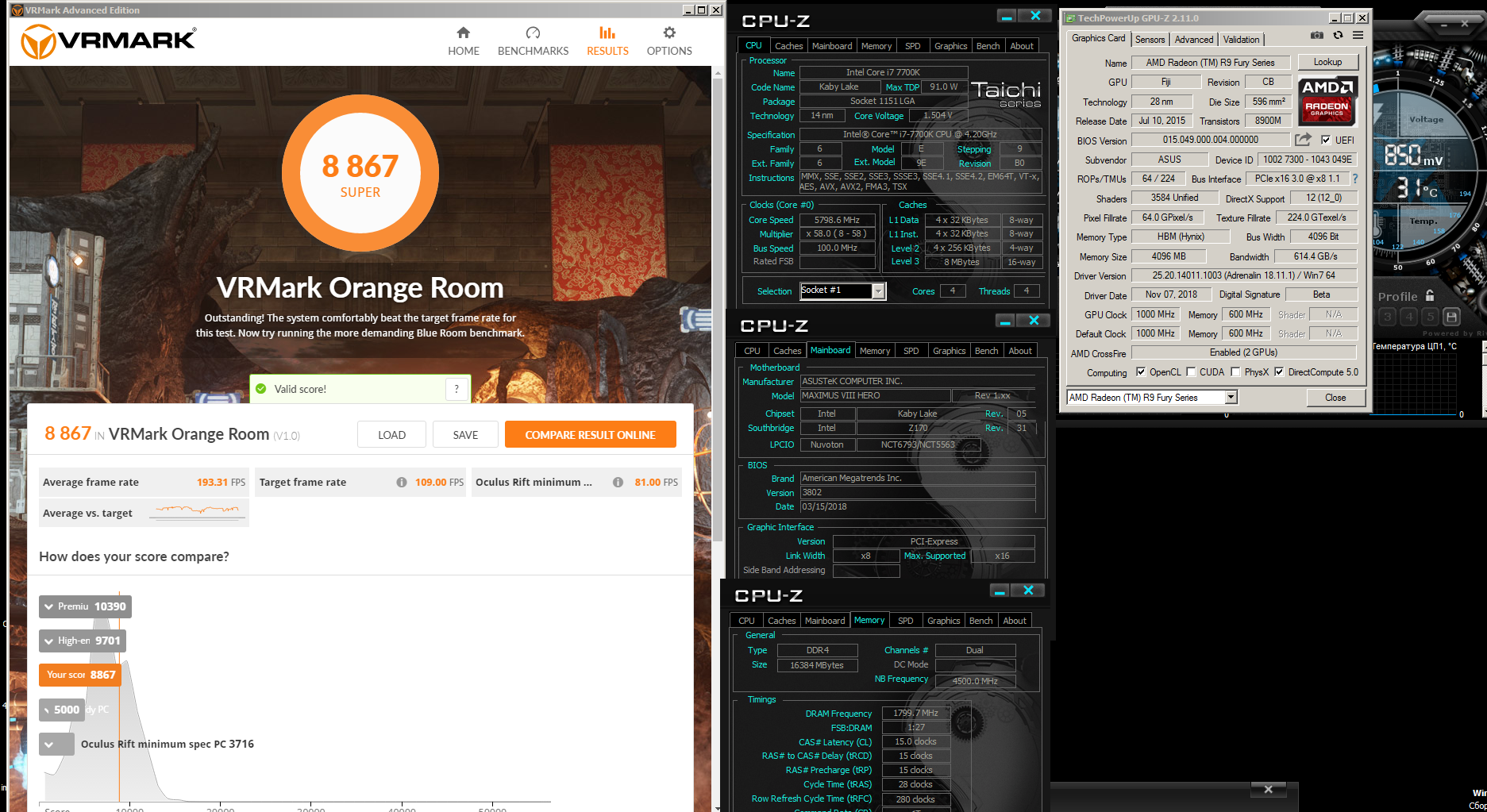Click COMPARE RESULT ONLINE button
Viewport: 1487px width, 812px height.
click(x=590, y=435)
